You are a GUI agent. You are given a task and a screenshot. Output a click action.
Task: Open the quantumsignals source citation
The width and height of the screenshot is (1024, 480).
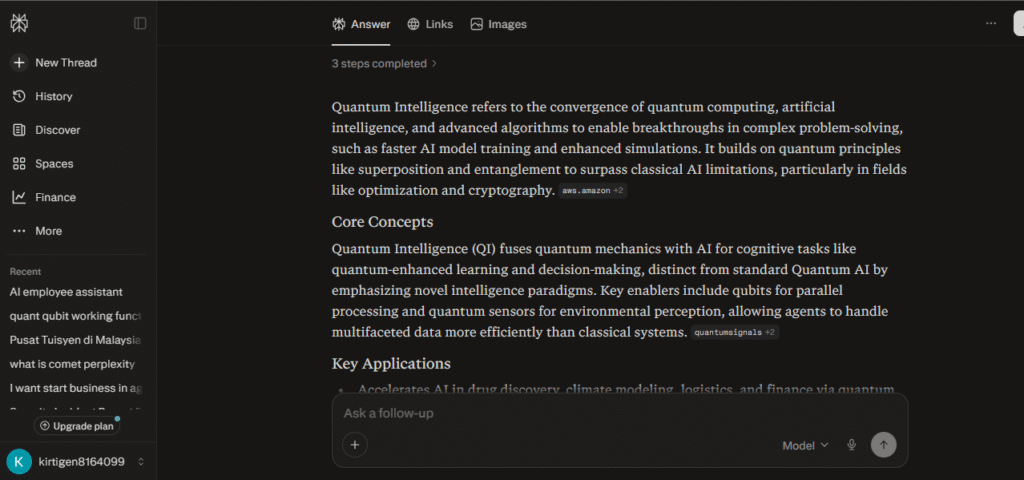click(734, 332)
